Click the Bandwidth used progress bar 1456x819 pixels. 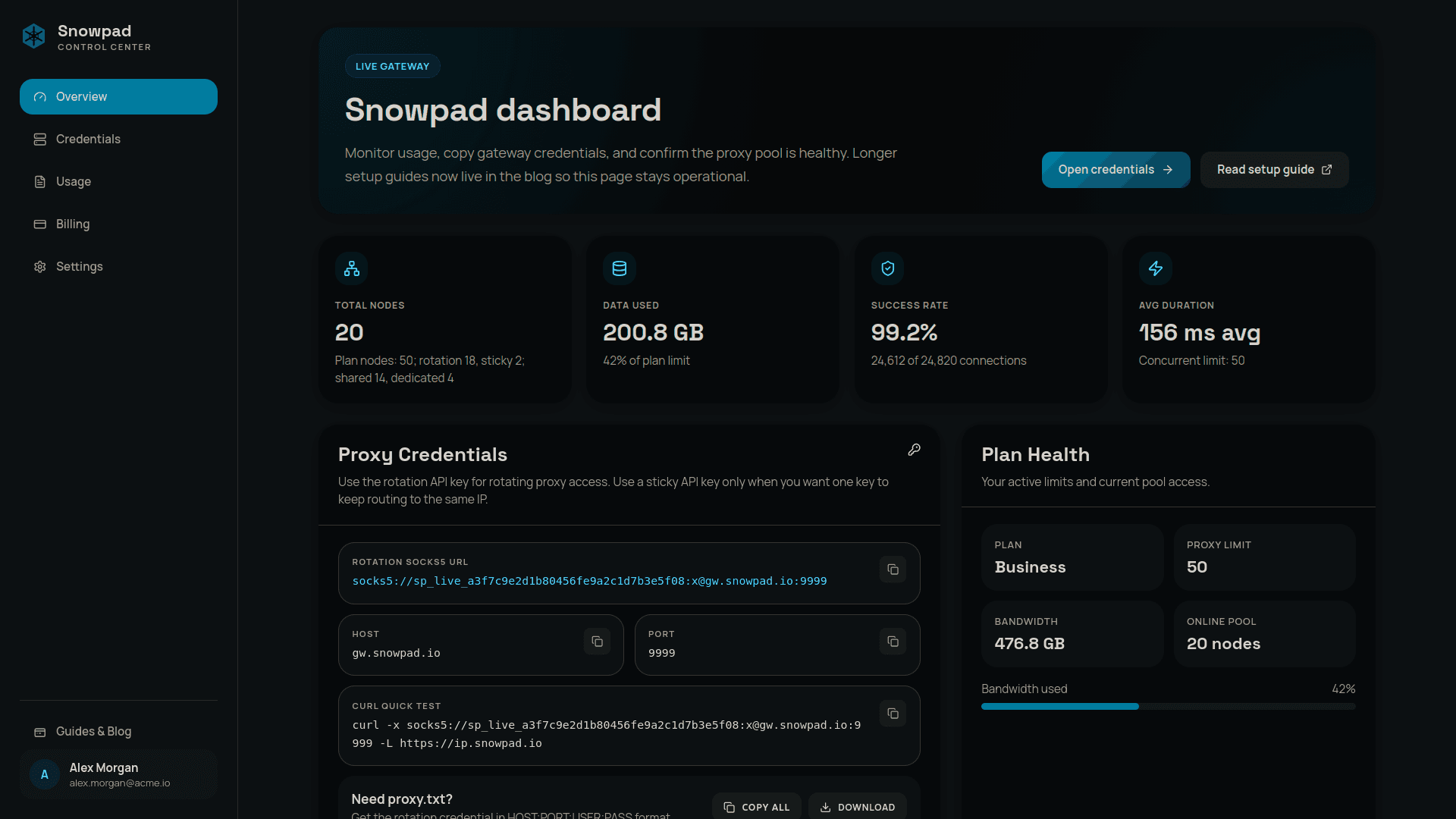1168,706
